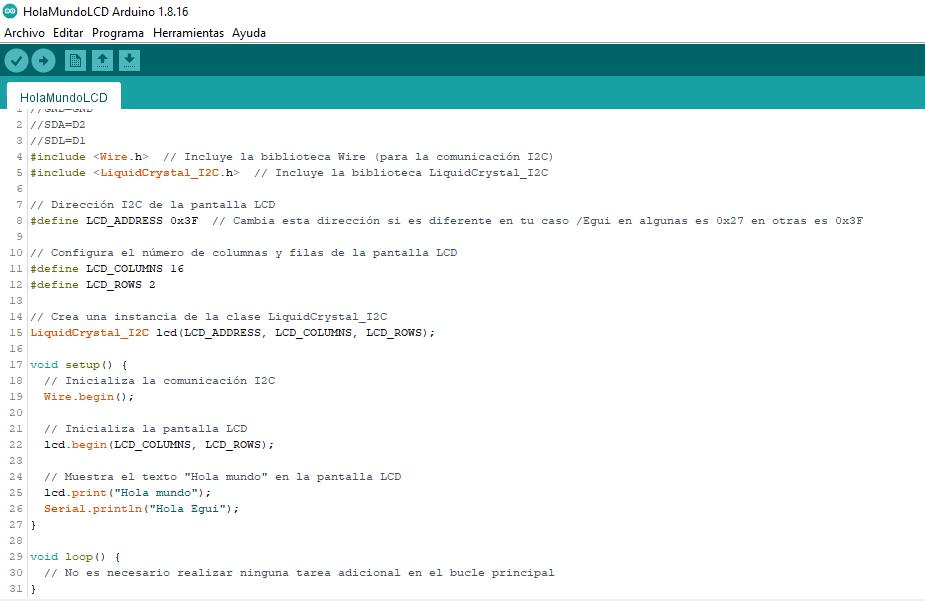Click the "#define LCD_ROWS 2" line
925x601 pixels.
tap(93, 284)
